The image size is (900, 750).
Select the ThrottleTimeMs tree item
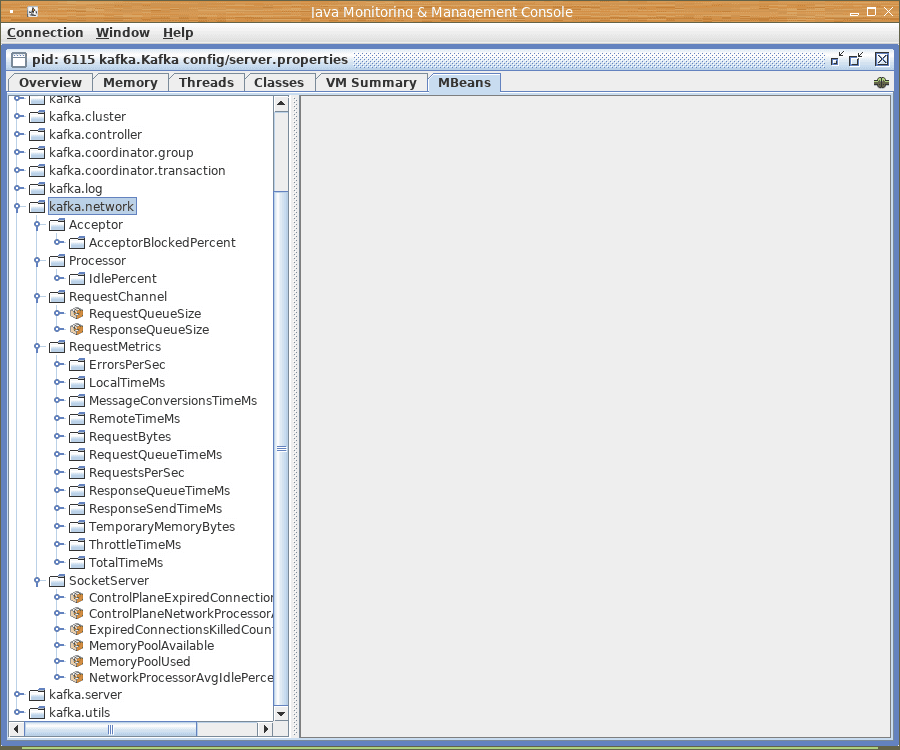[135, 545]
